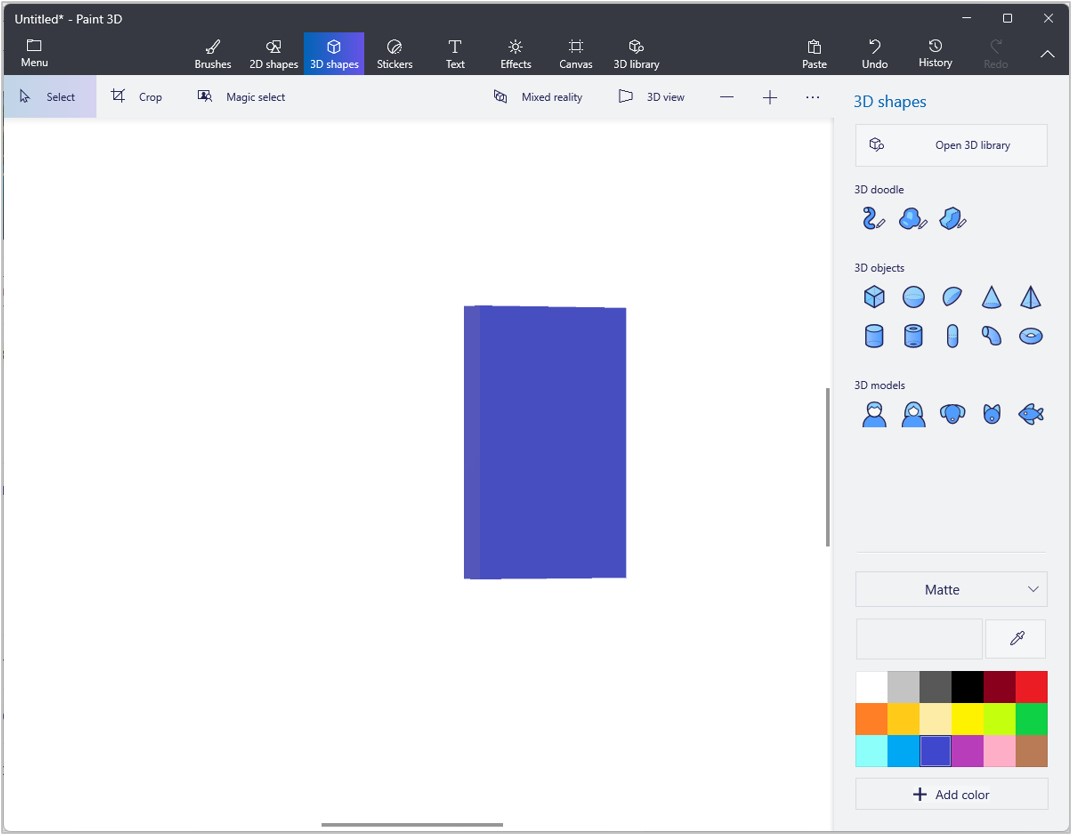Insert the 3D fish model
This screenshot has height=836, width=1075.
coord(1031,413)
